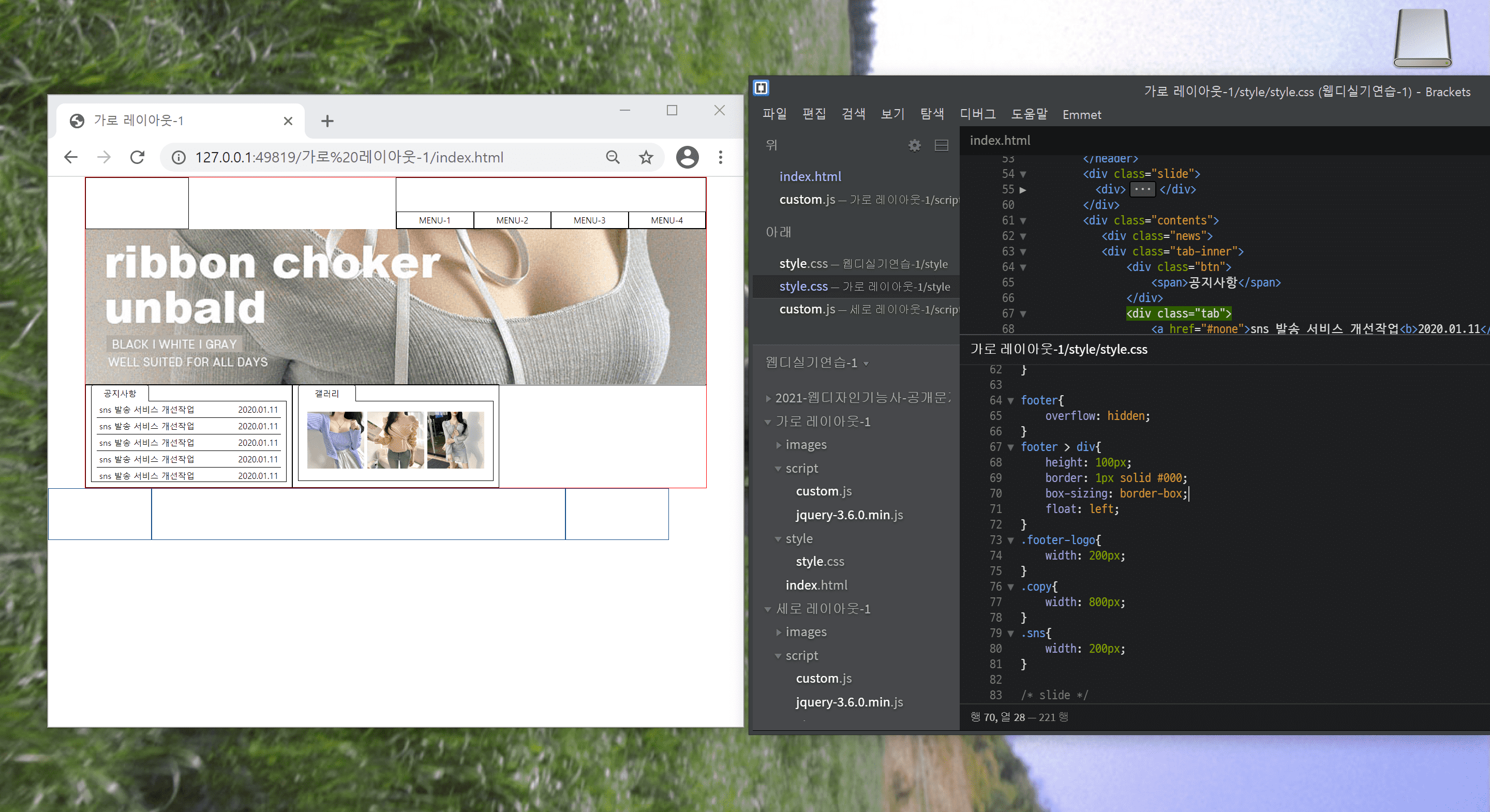Click the first gallery thumbnail image

[x=335, y=440]
